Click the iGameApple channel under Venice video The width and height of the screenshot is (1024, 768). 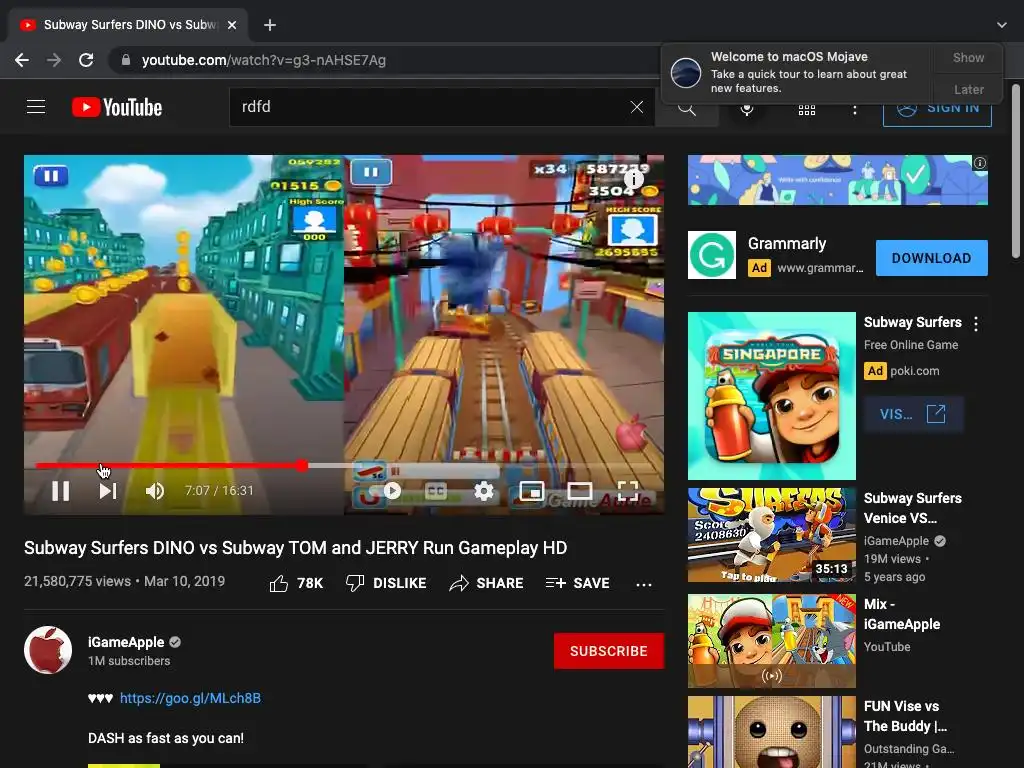coord(896,541)
